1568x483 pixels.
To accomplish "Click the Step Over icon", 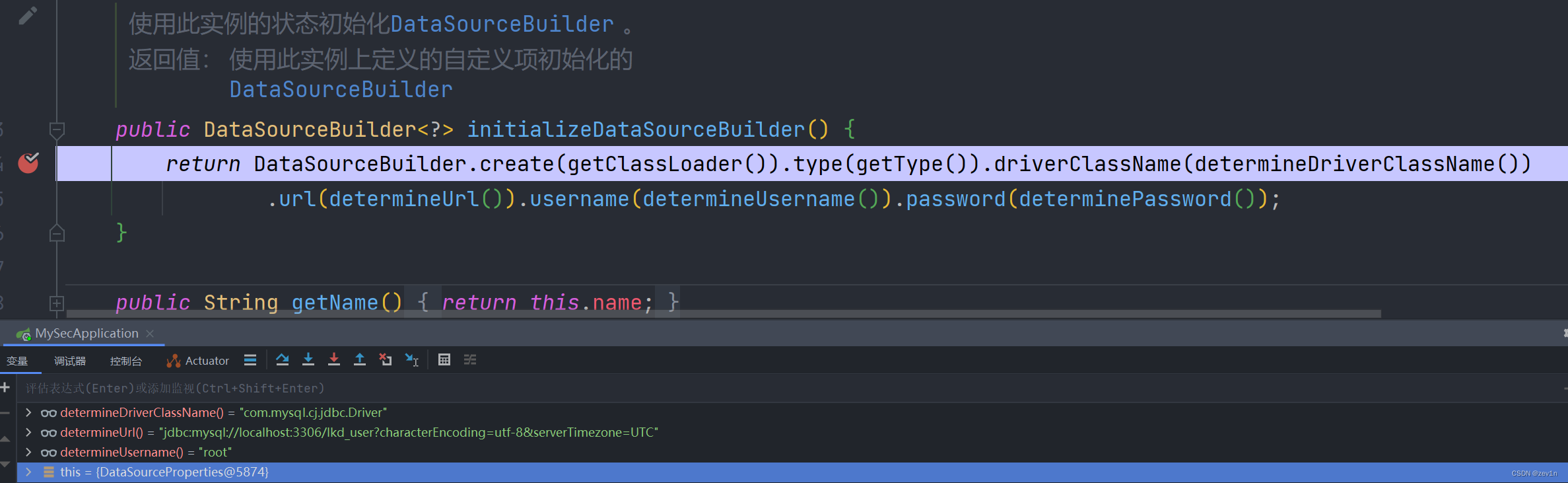I will pos(283,359).
